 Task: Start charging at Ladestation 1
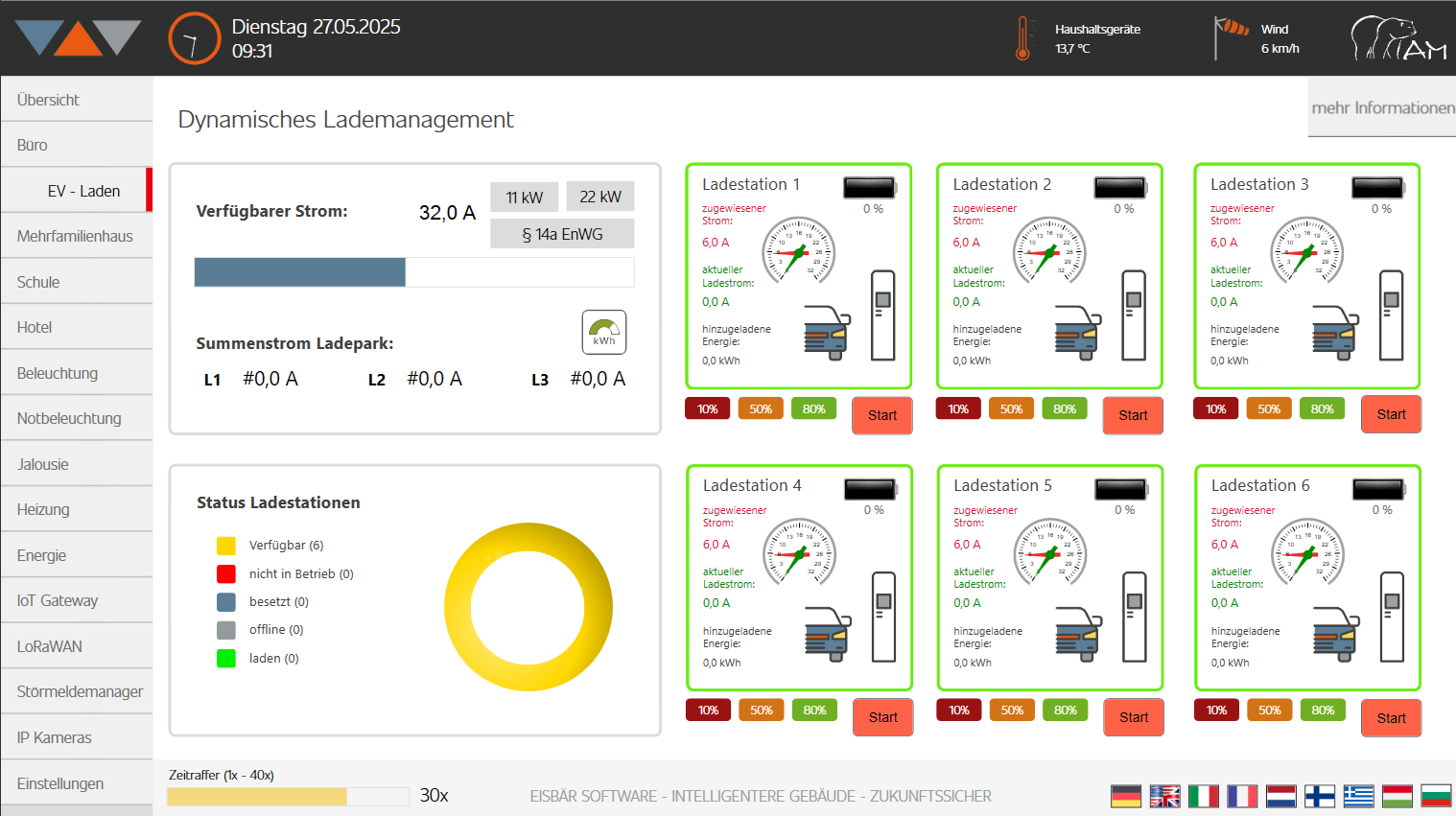[x=882, y=415]
